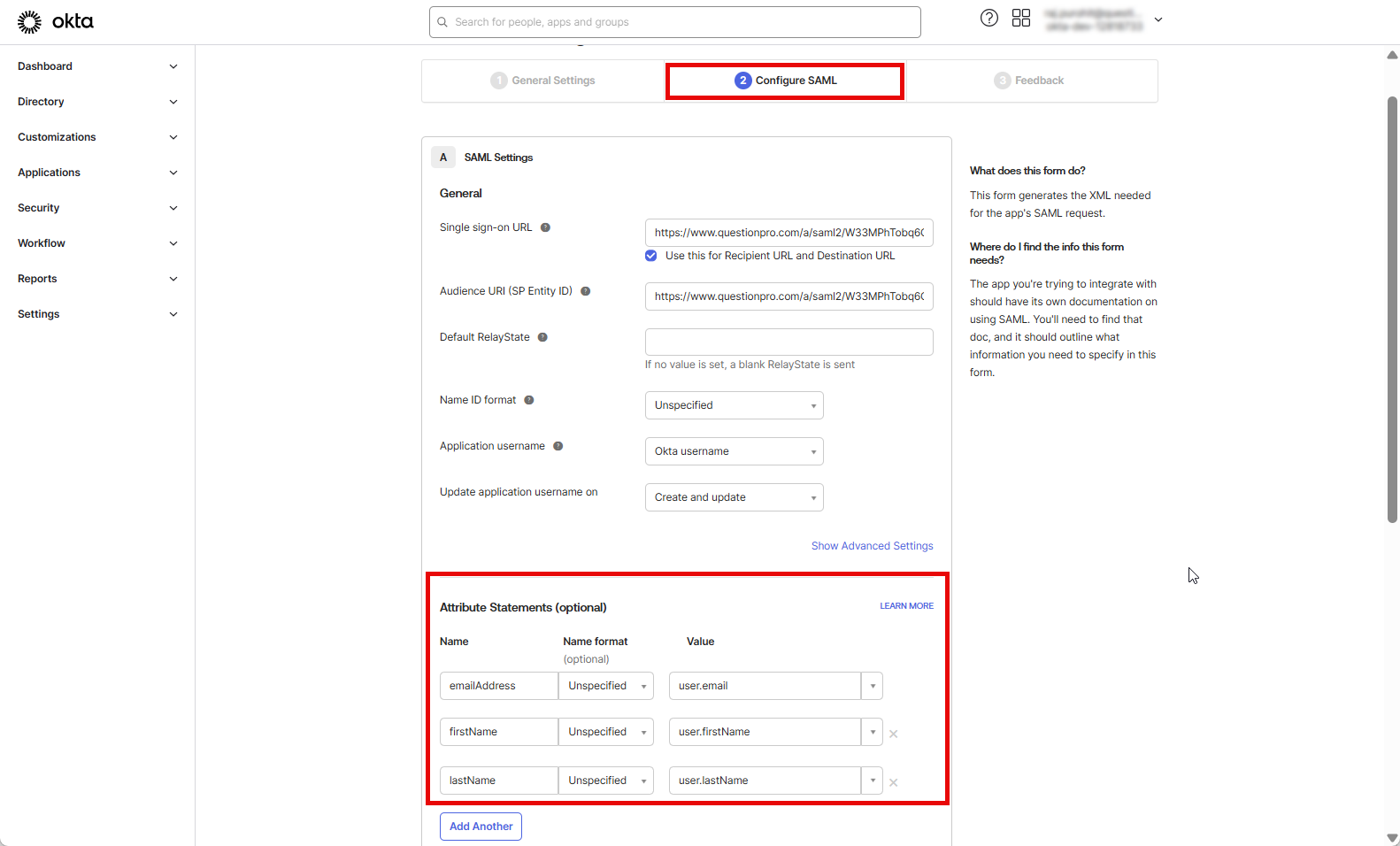This screenshot has width=1400, height=846.
Task: Expand the Dashboard sidebar section
Action: pyautogui.click(x=97, y=66)
